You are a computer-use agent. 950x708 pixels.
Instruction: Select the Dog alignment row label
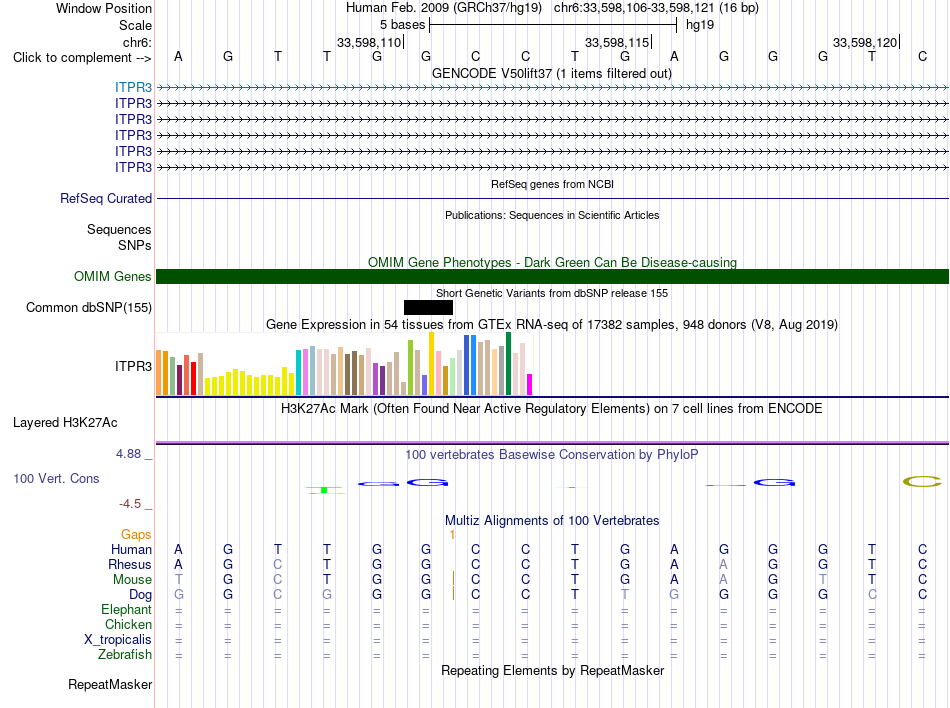(x=140, y=595)
